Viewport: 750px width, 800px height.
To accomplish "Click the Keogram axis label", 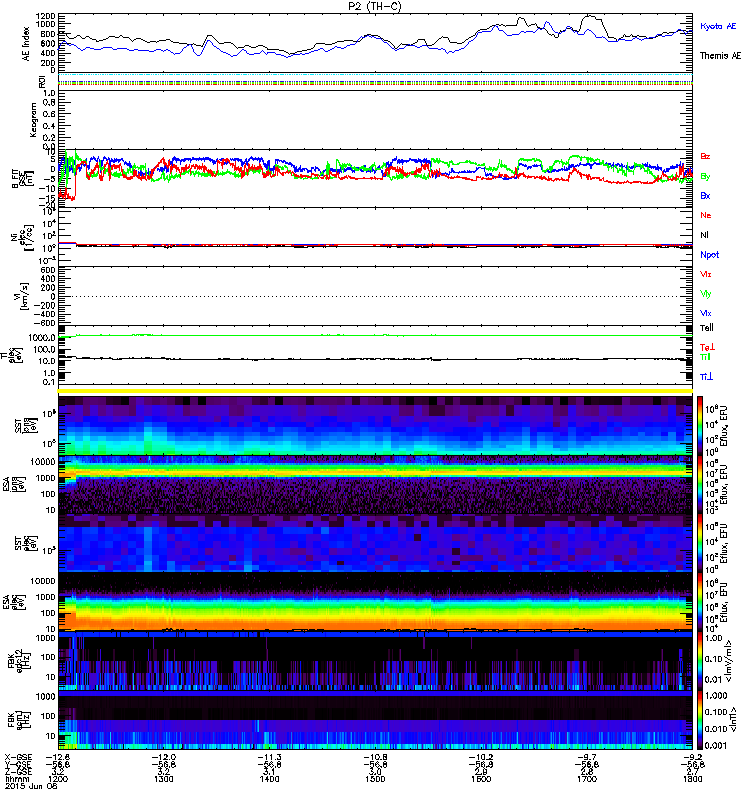I will (x=33, y=120).
